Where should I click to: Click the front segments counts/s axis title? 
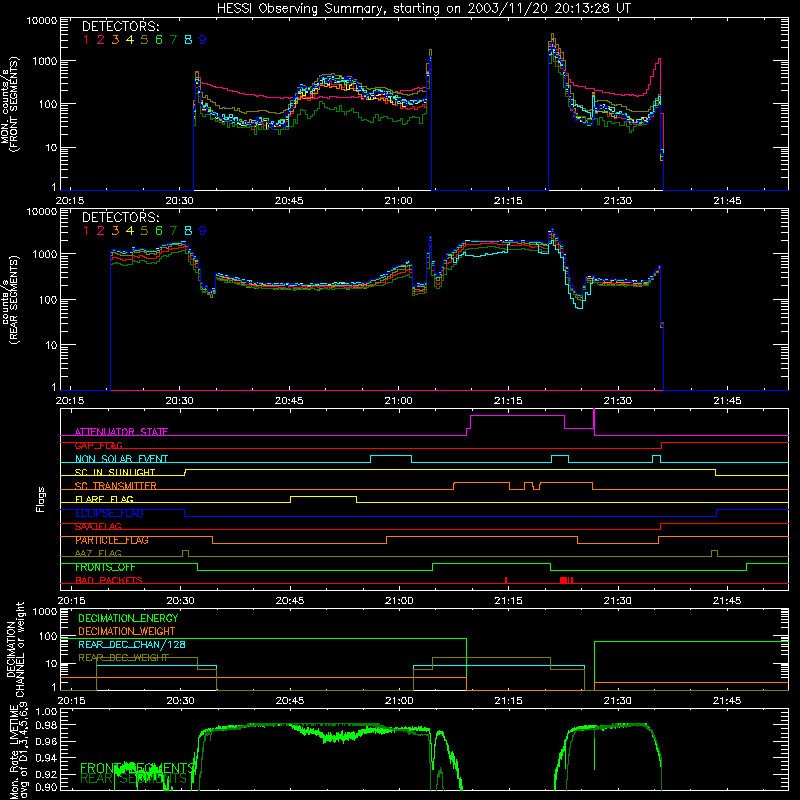point(10,104)
